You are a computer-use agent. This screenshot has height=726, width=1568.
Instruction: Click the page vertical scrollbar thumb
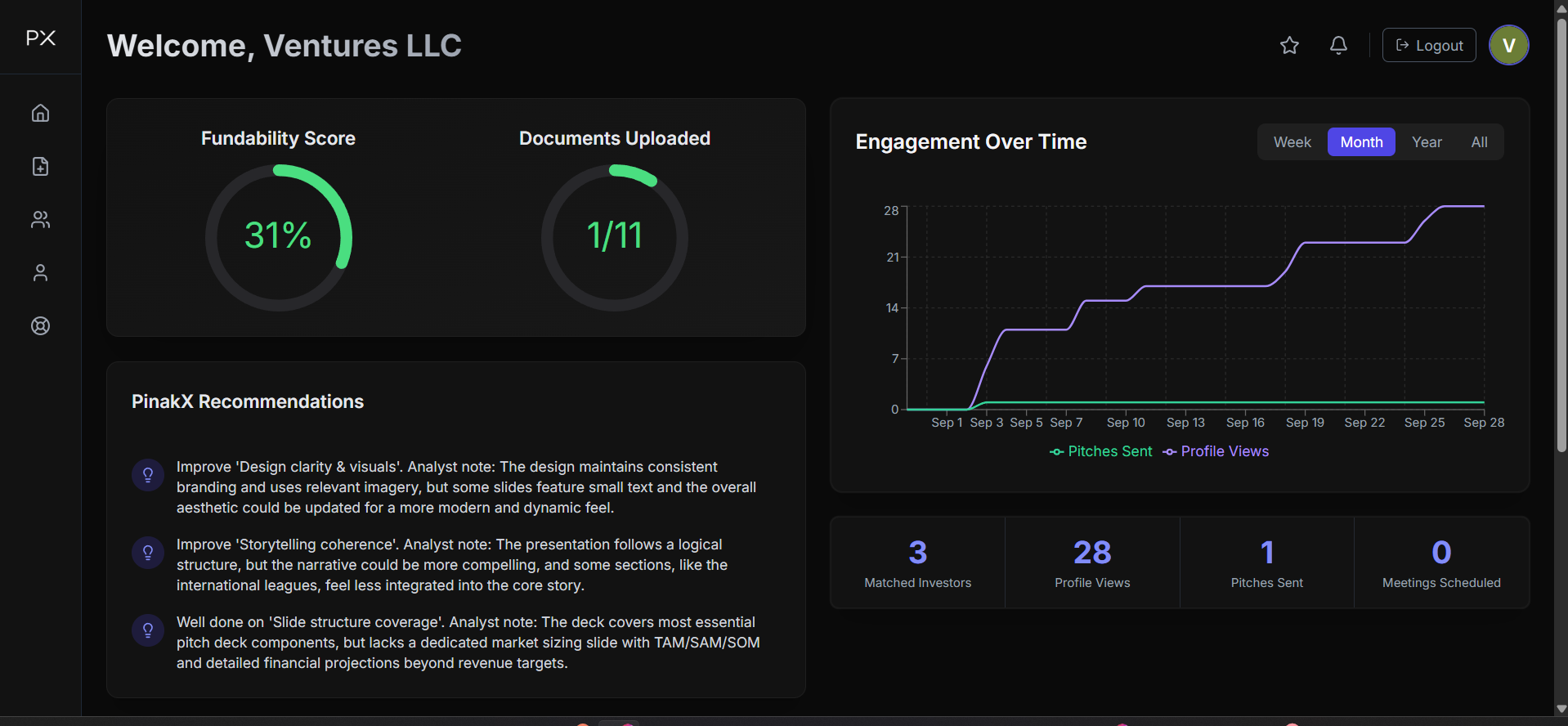1561,235
